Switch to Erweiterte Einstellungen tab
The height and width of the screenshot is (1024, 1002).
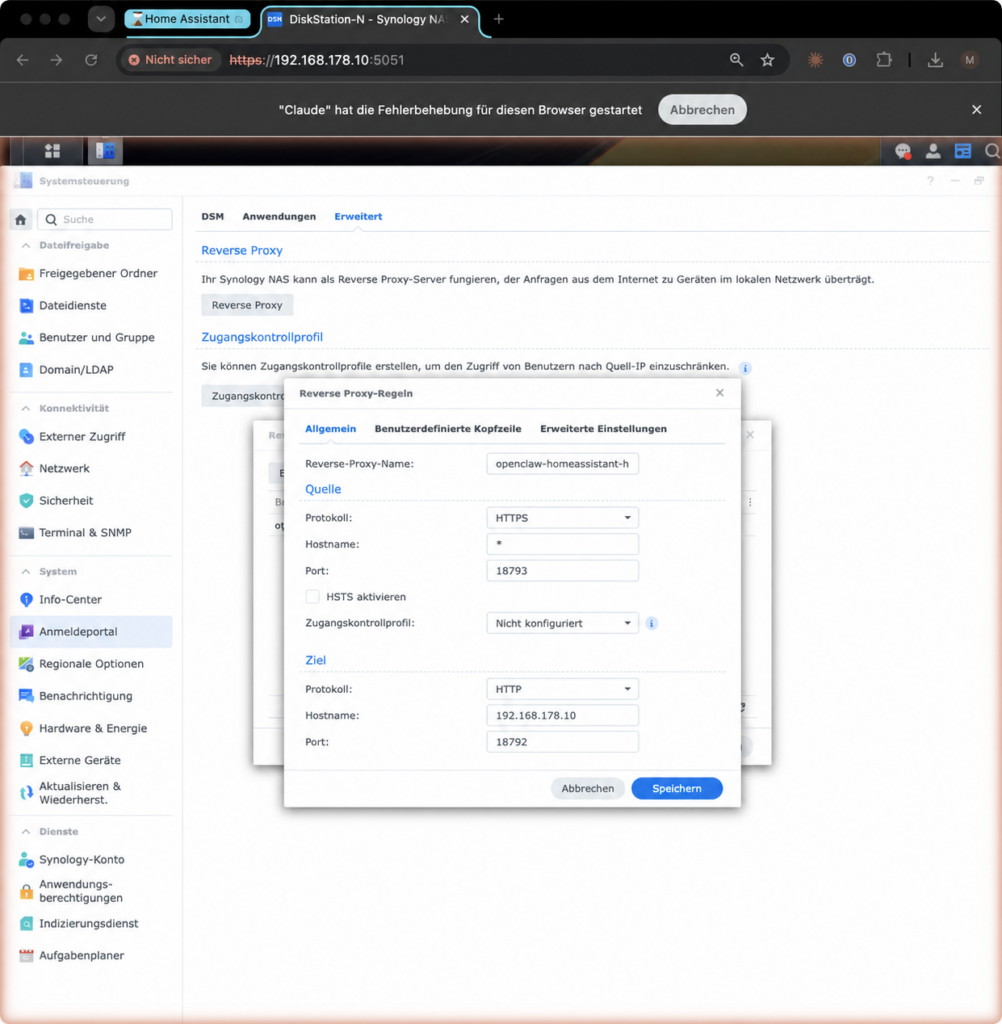(x=604, y=428)
